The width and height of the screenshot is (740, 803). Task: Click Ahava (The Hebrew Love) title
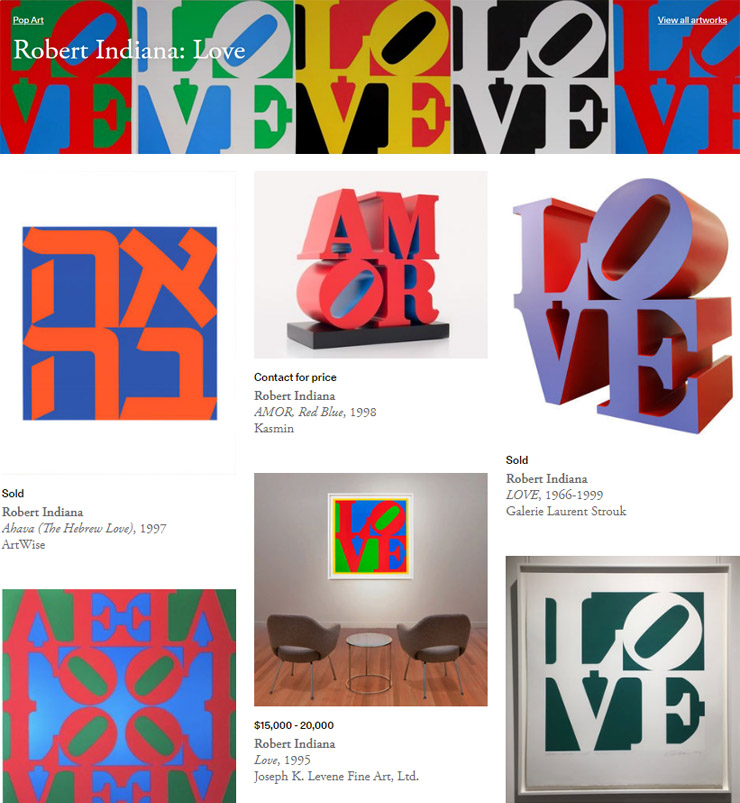coord(69,528)
